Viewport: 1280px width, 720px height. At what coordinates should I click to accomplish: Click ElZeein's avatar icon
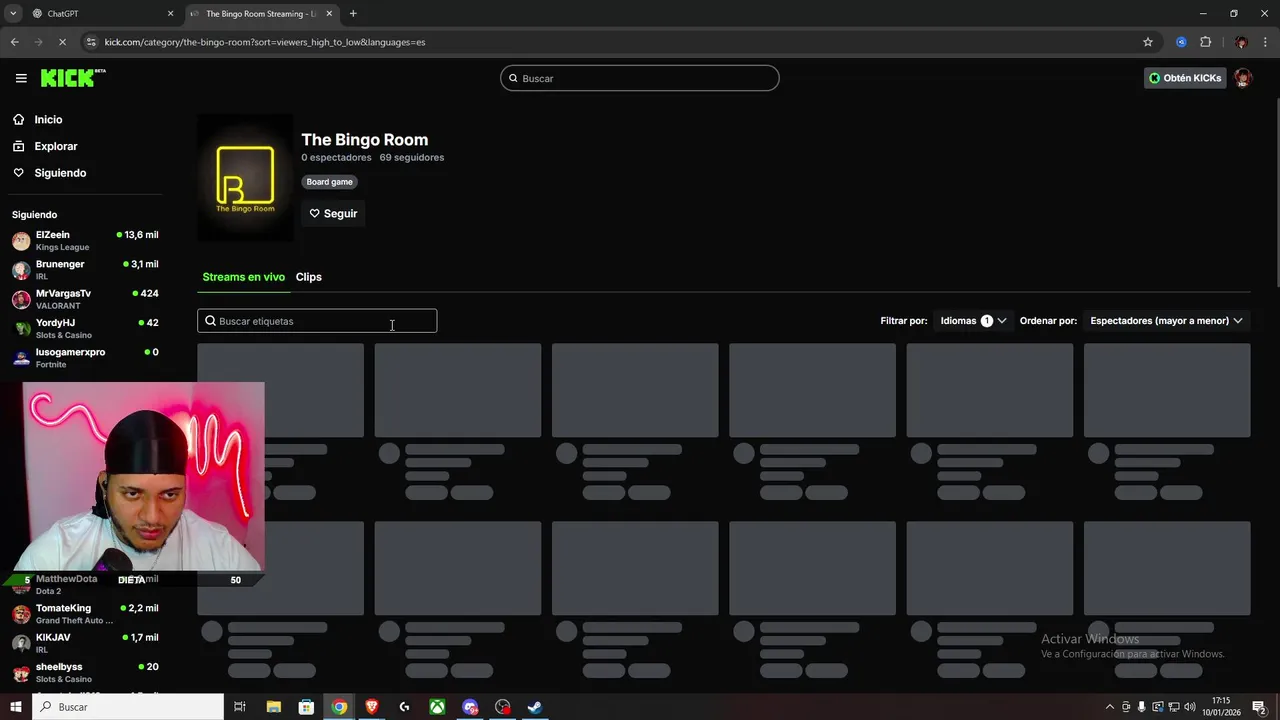coord(21,241)
